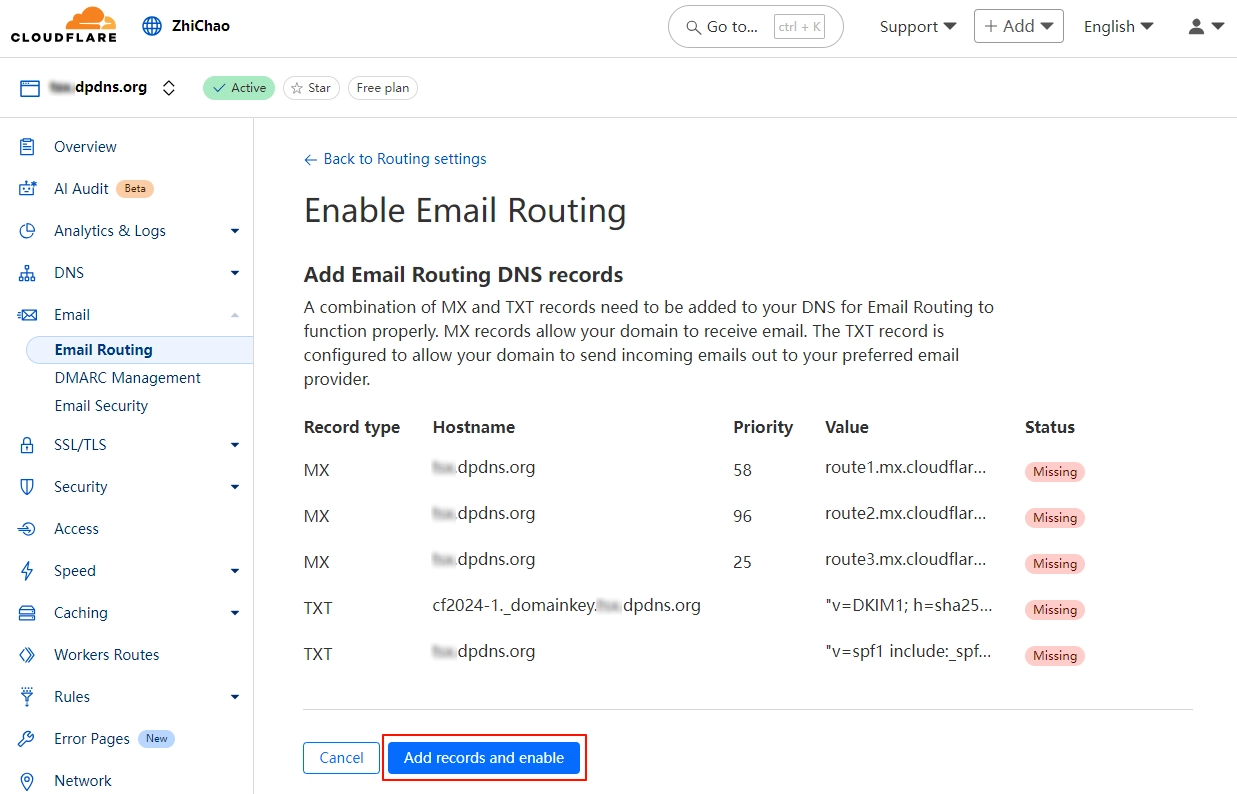Collapse the Email sidebar section
The image size is (1237, 794).
pyautogui.click(x=235, y=315)
